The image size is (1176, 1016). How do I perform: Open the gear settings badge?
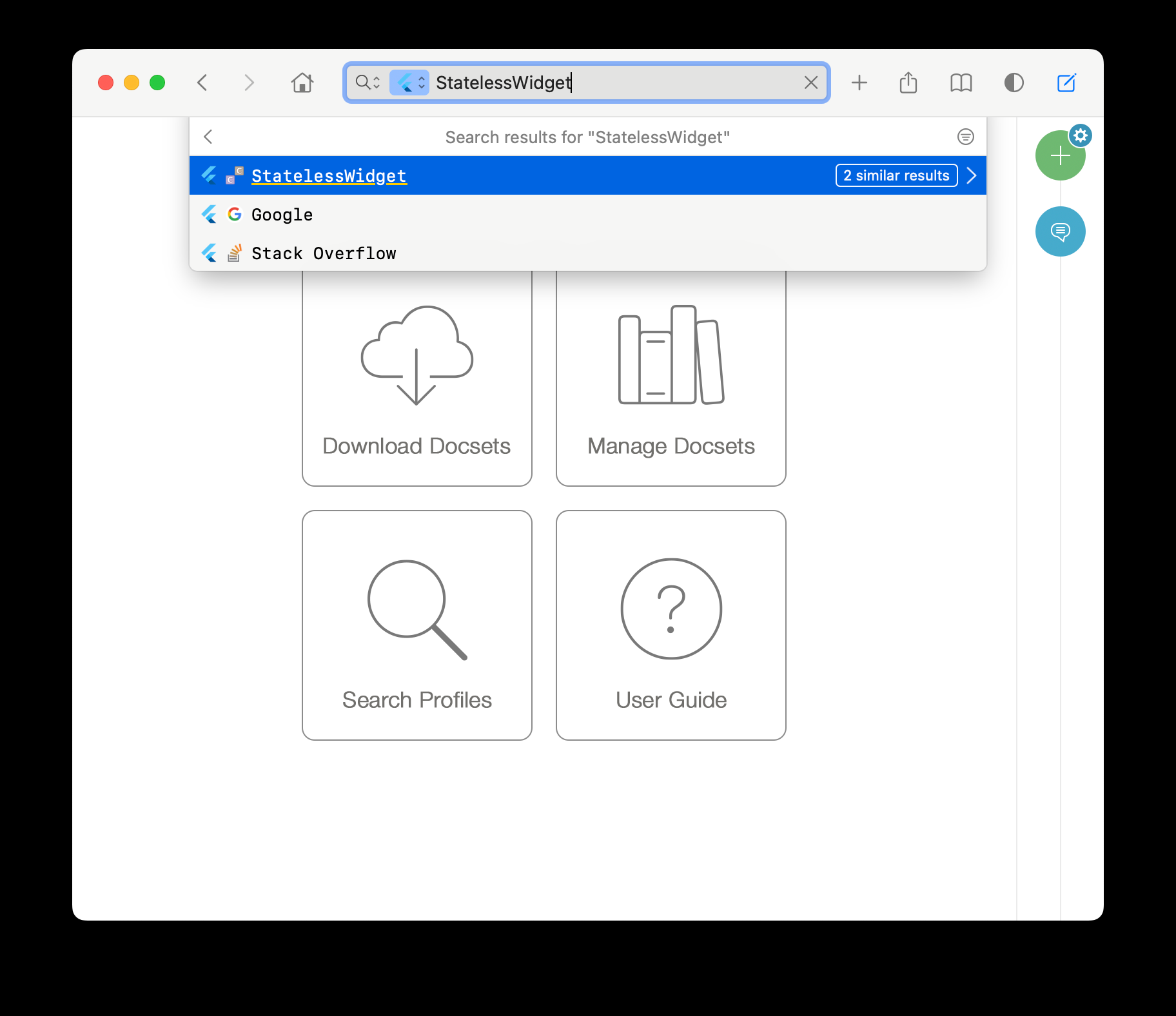tap(1081, 135)
